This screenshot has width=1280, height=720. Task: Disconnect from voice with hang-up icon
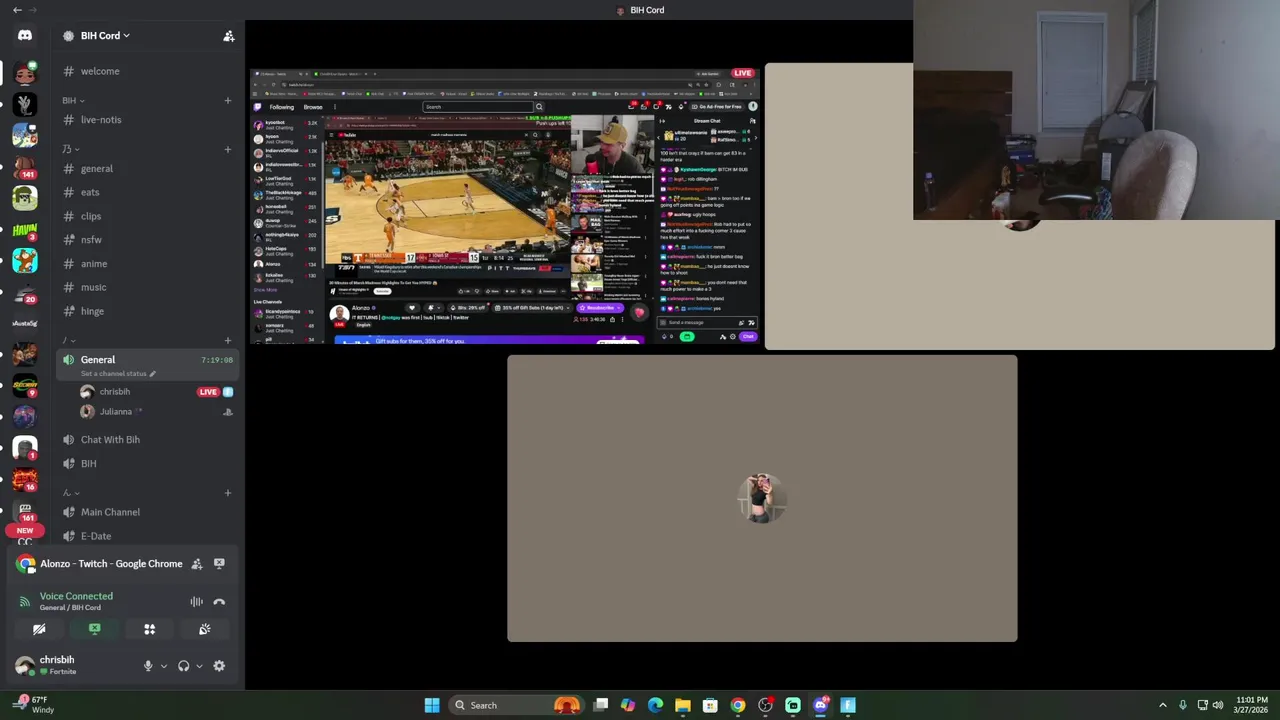[x=219, y=602]
